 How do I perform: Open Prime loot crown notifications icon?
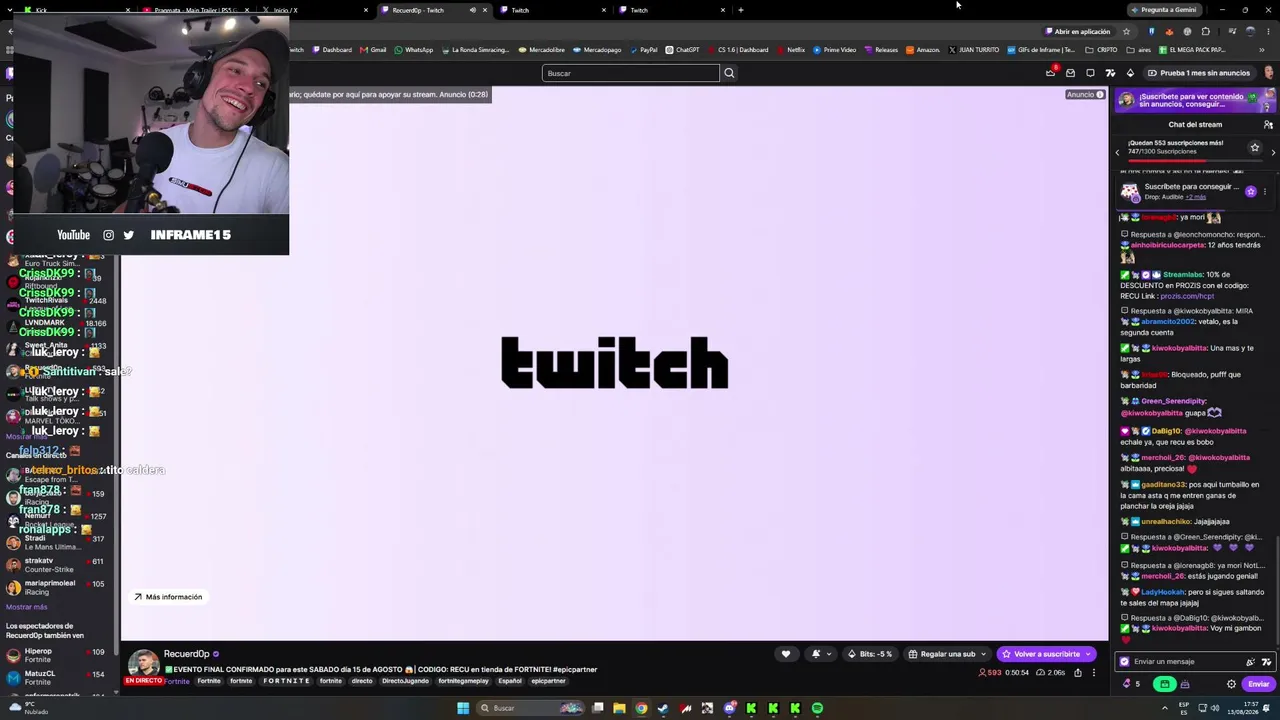coord(1050,72)
